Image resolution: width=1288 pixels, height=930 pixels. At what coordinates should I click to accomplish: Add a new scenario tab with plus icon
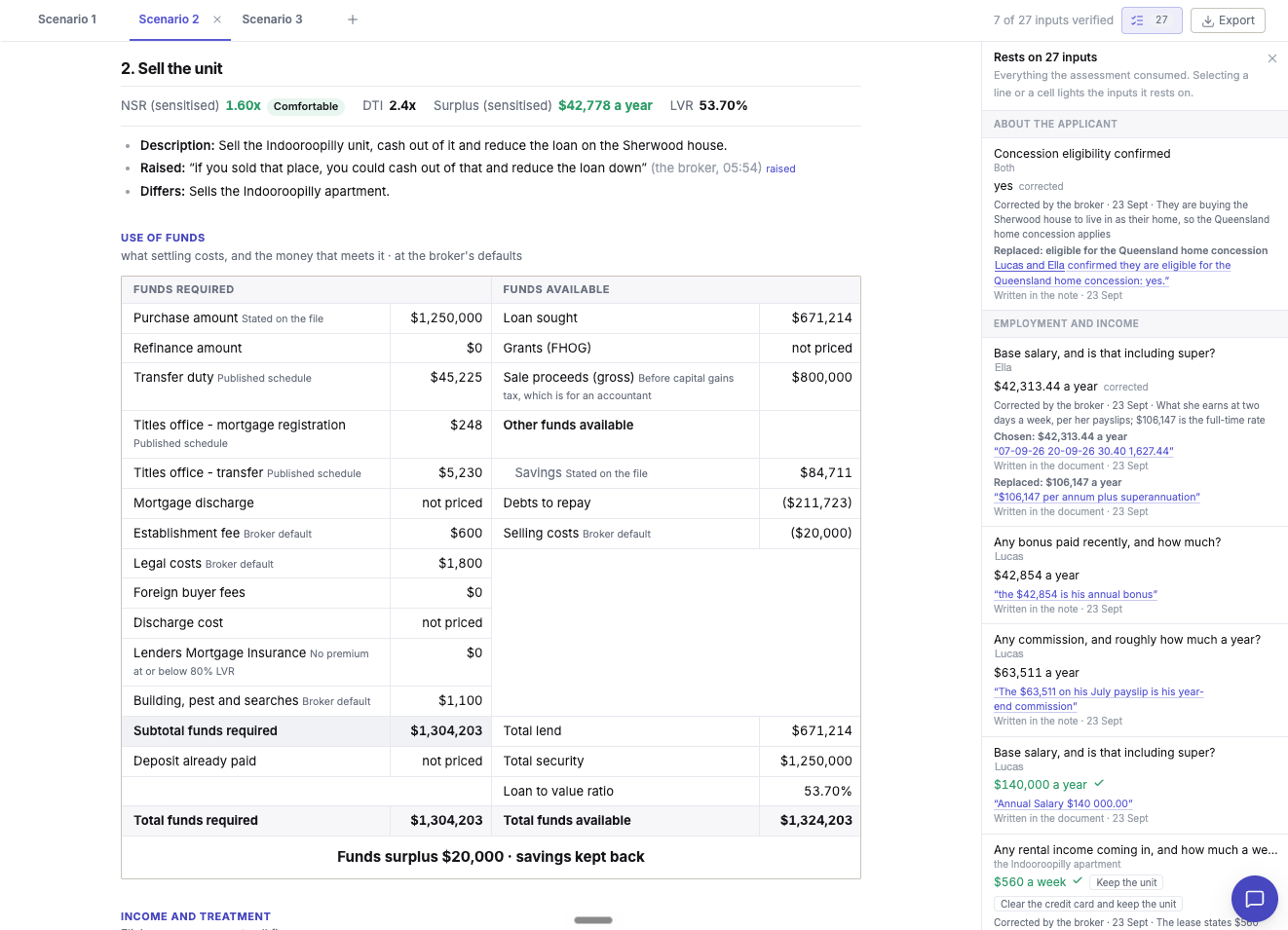[x=353, y=19]
